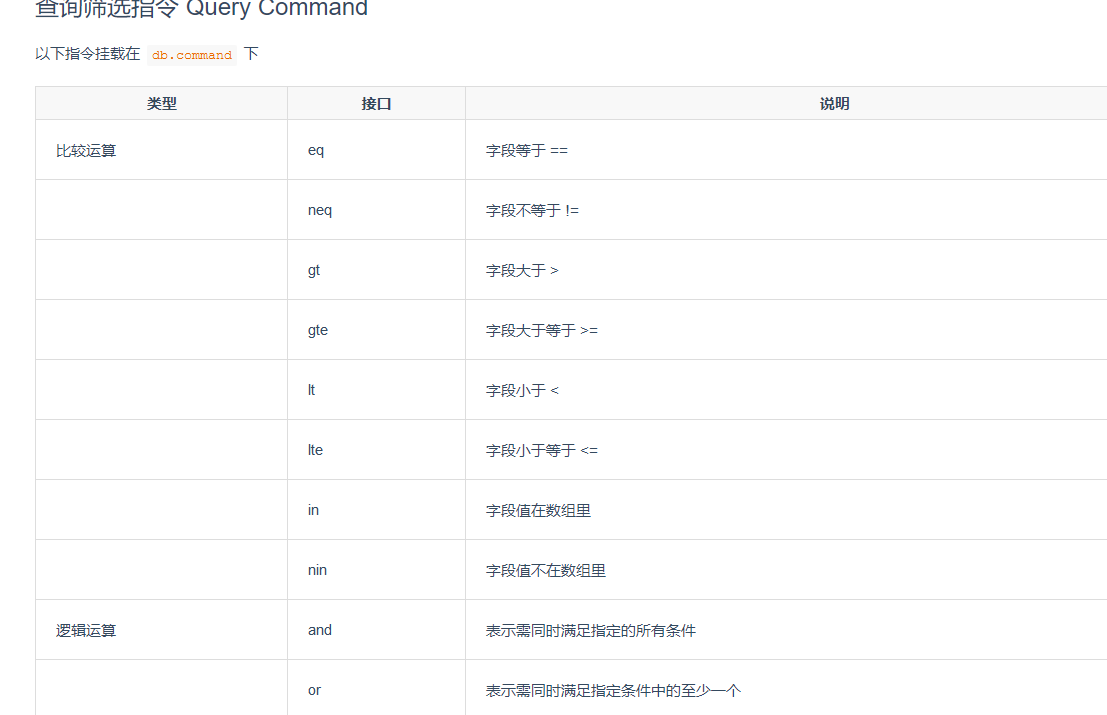The height and width of the screenshot is (715, 1107).
Task: Click the description '字段大于 >'
Action: (522, 270)
